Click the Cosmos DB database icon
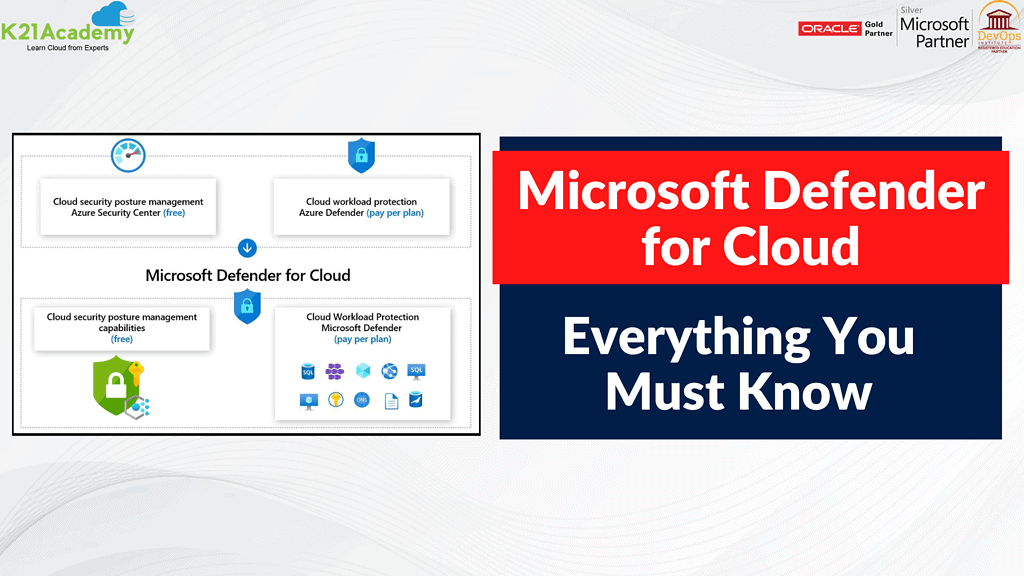The image size is (1024, 576). tap(416, 400)
